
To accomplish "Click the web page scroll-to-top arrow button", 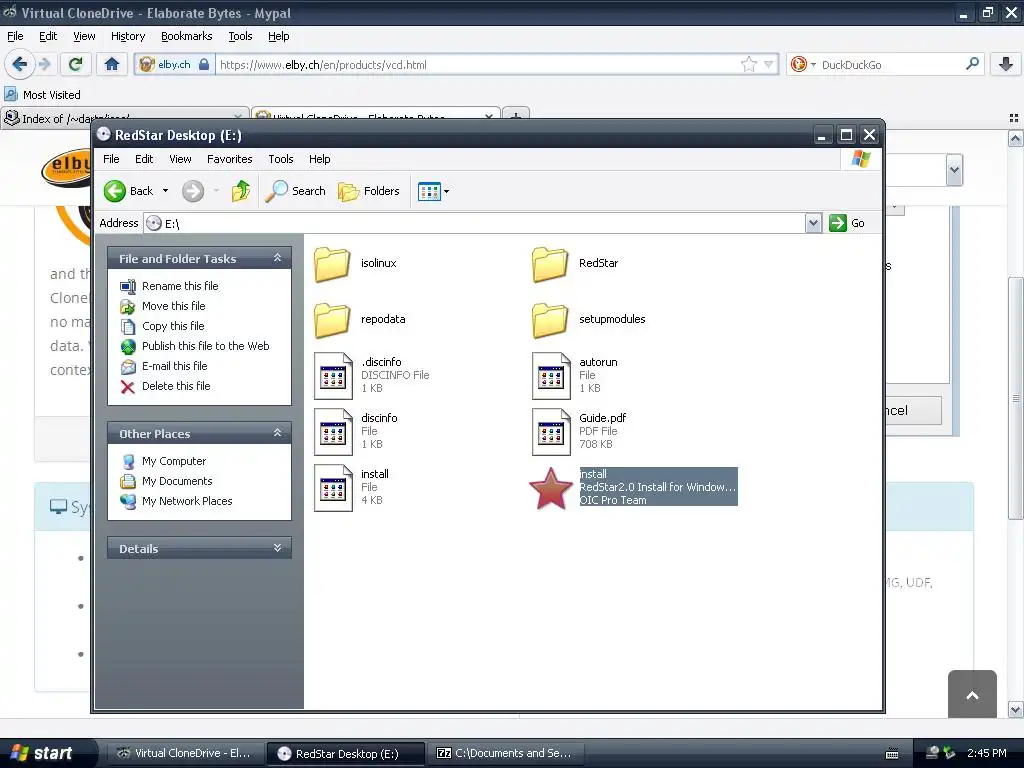I will tap(972, 694).
